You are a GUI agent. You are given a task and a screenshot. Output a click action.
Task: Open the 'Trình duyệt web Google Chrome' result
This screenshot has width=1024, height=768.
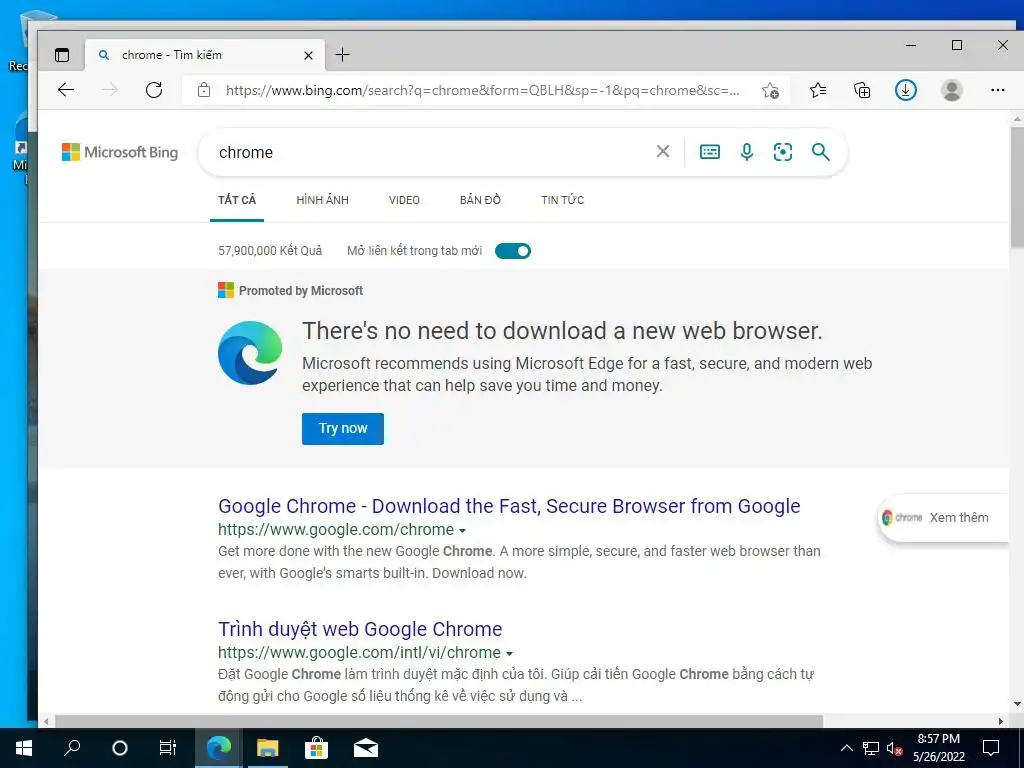click(x=360, y=629)
